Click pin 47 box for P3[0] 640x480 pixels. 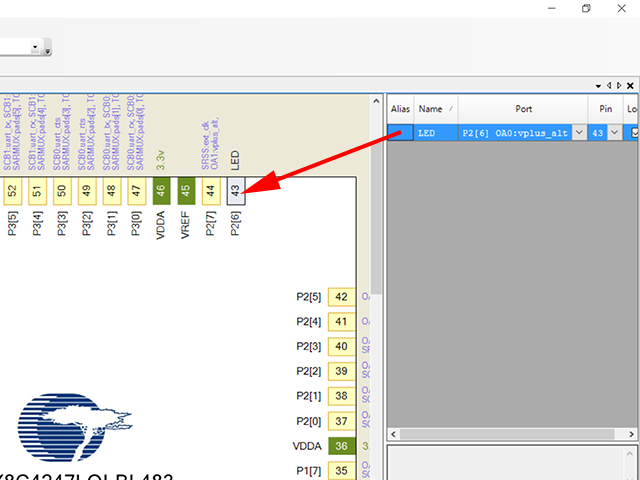coord(136,191)
